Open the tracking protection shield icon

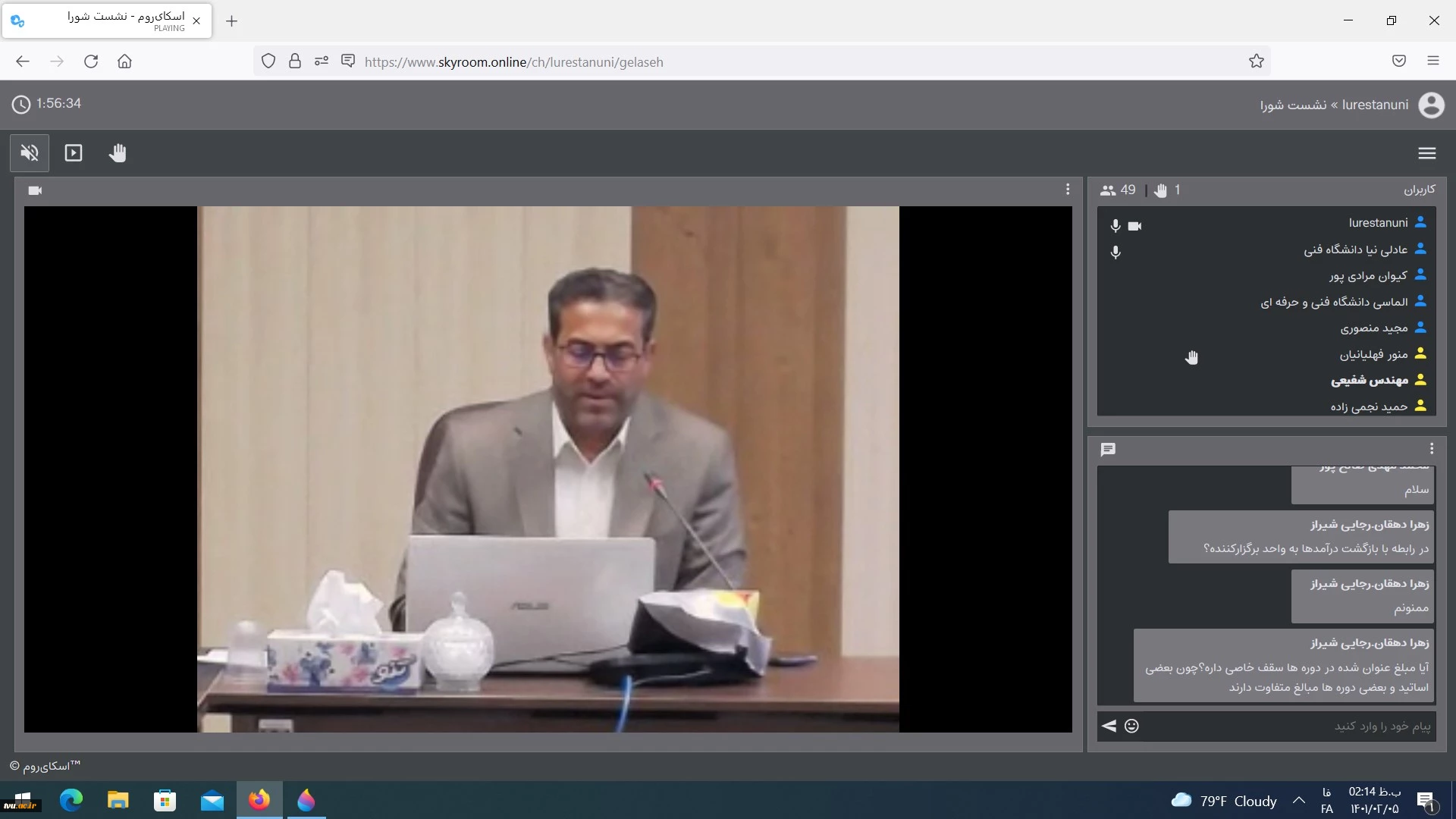click(x=268, y=61)
